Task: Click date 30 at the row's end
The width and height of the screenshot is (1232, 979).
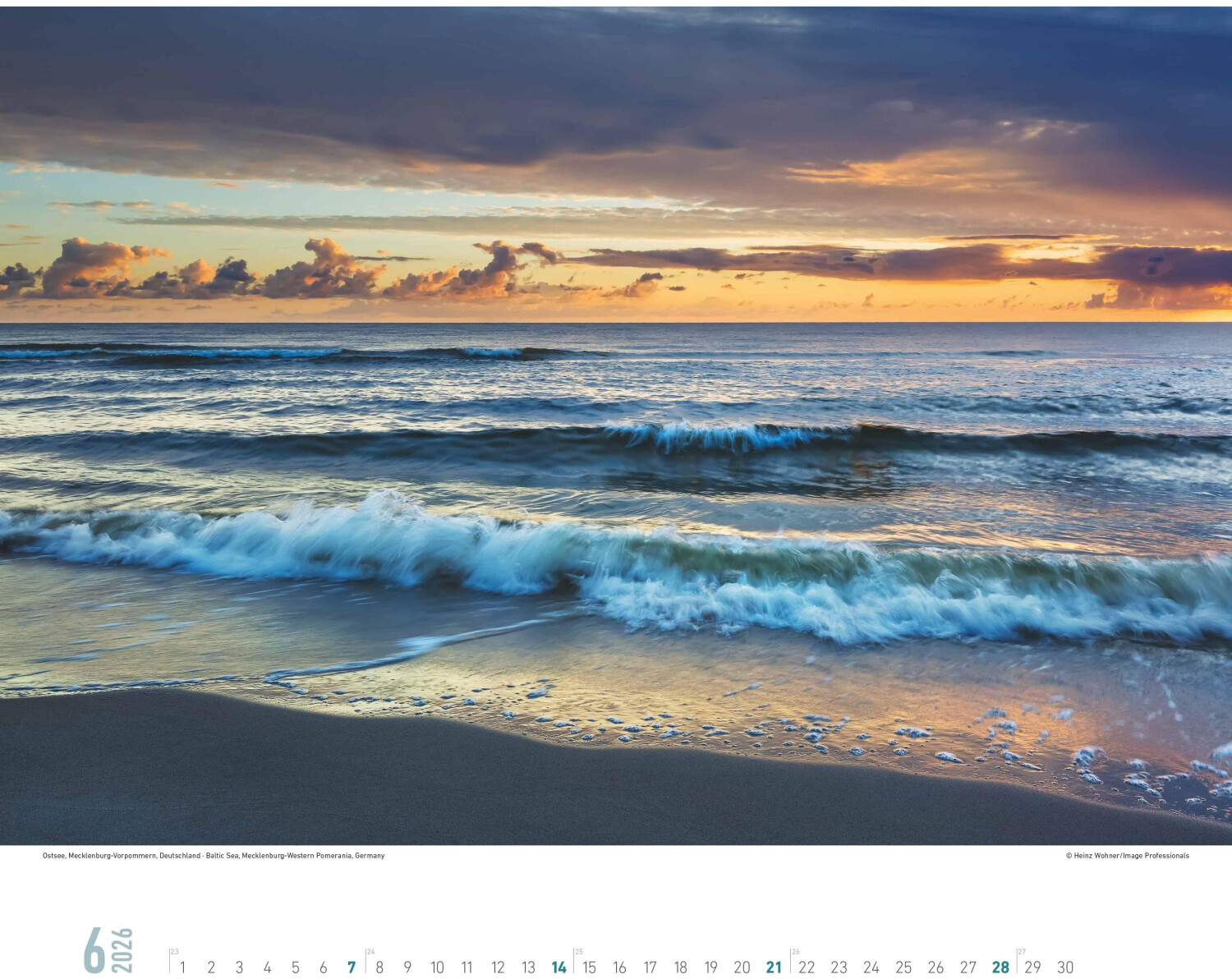Action: coord(1065,968)
